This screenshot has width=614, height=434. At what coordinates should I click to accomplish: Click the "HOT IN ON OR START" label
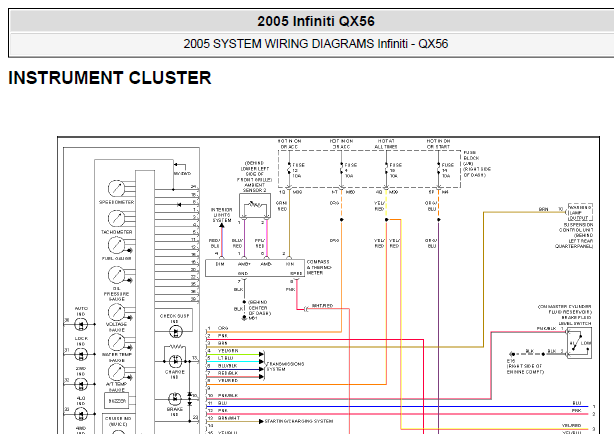click(x=438, y=144)
